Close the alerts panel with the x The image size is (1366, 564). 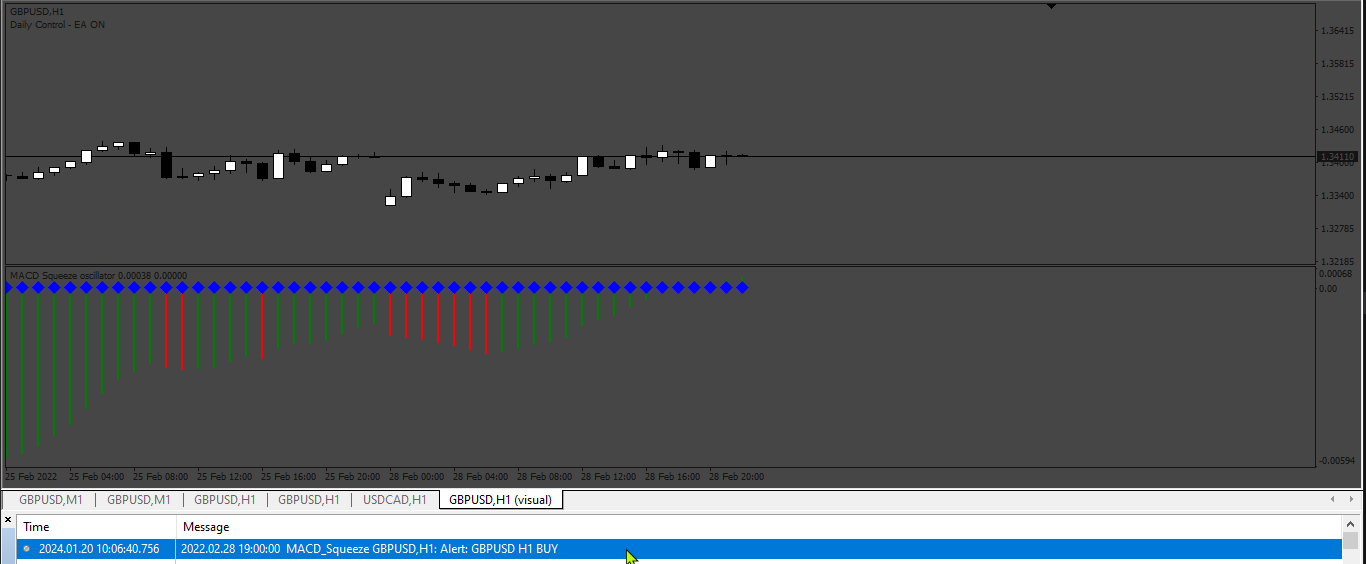(x=8, y=520)
